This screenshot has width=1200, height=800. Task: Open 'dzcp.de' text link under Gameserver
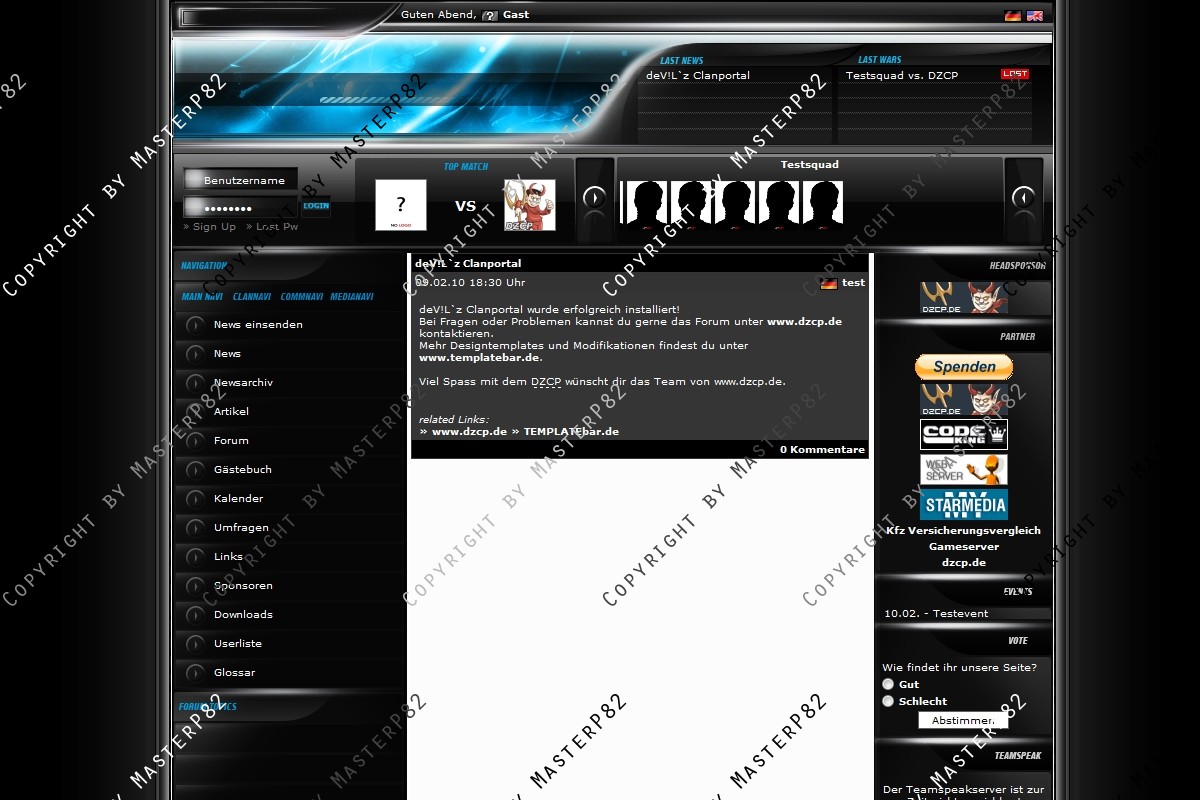click(x=963, y=563)
